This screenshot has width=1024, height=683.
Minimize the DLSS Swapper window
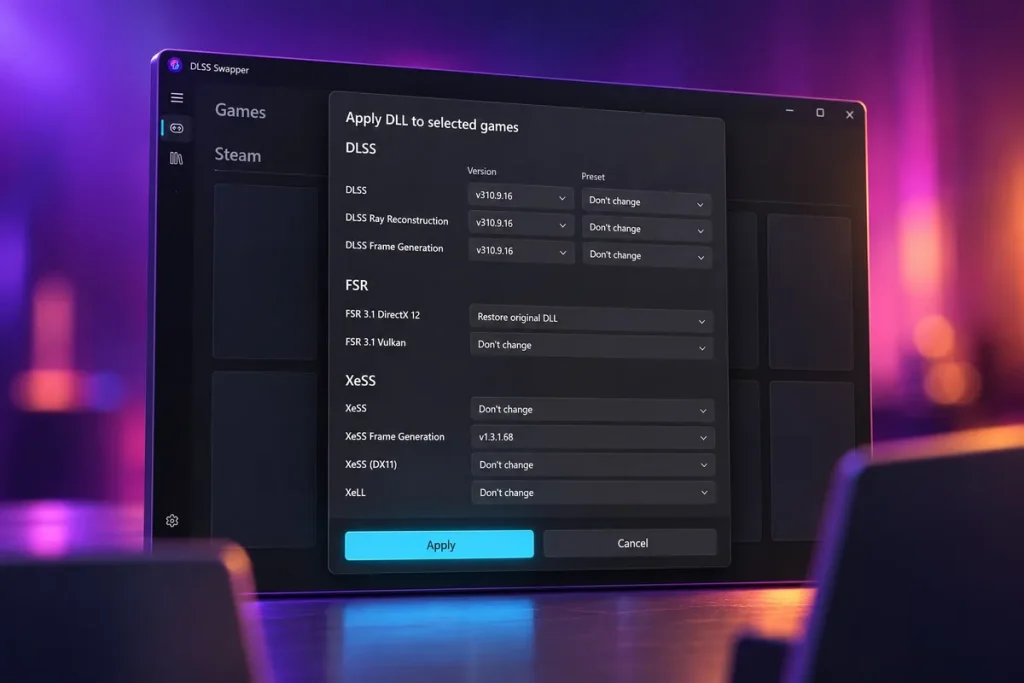pos(790,111)
